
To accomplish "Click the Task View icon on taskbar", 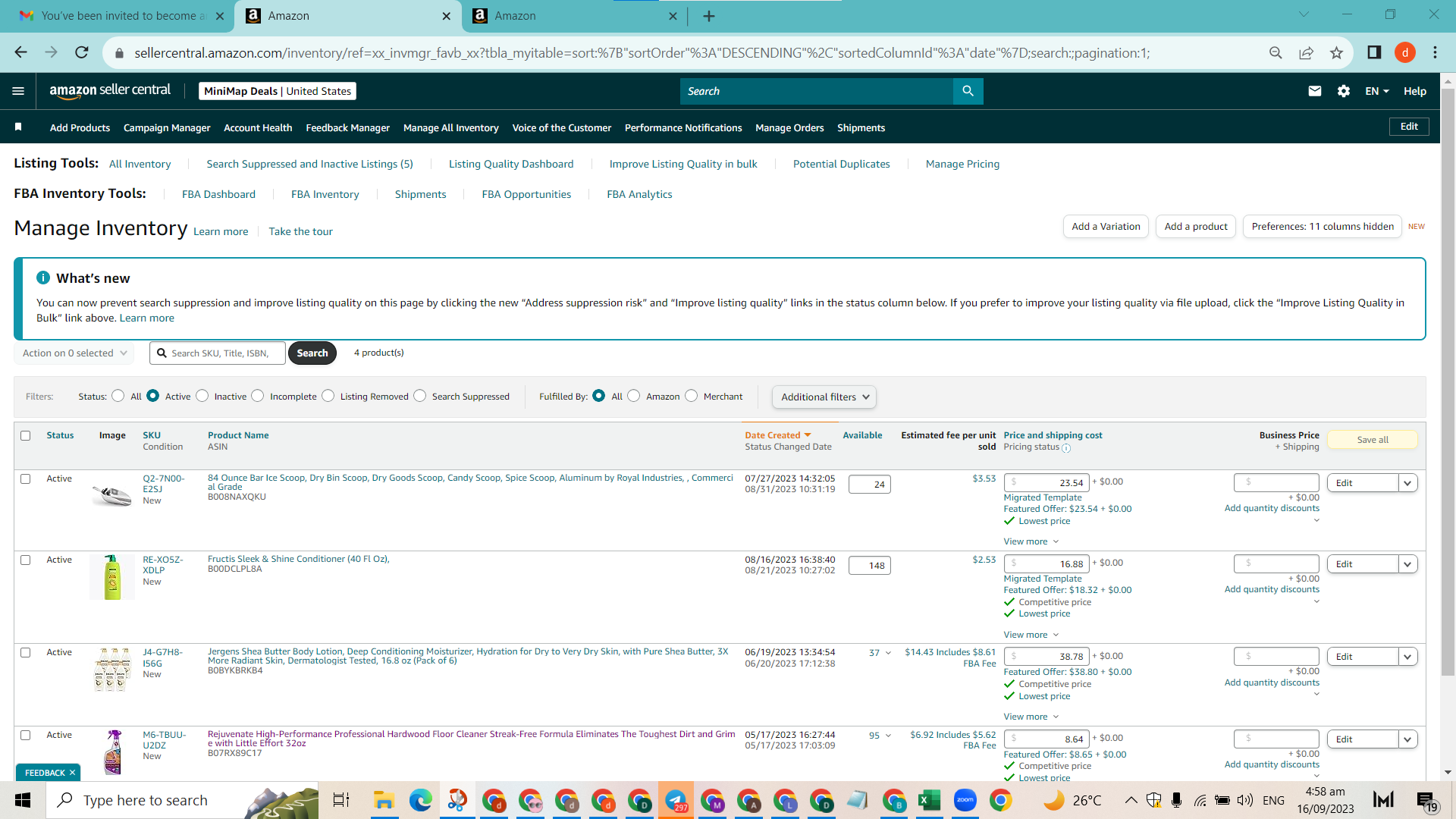I will tap(341, 800).
